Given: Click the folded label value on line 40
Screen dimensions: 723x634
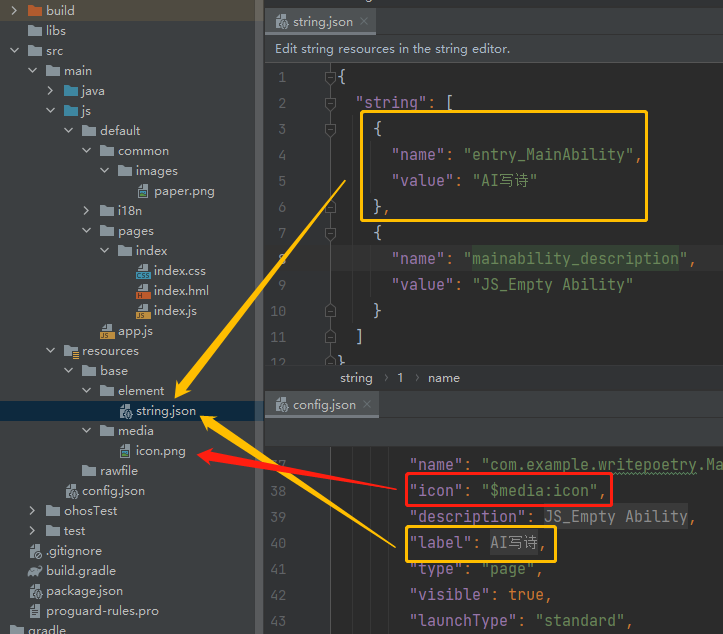Looking at the screenshot, I should click(513, 542).
